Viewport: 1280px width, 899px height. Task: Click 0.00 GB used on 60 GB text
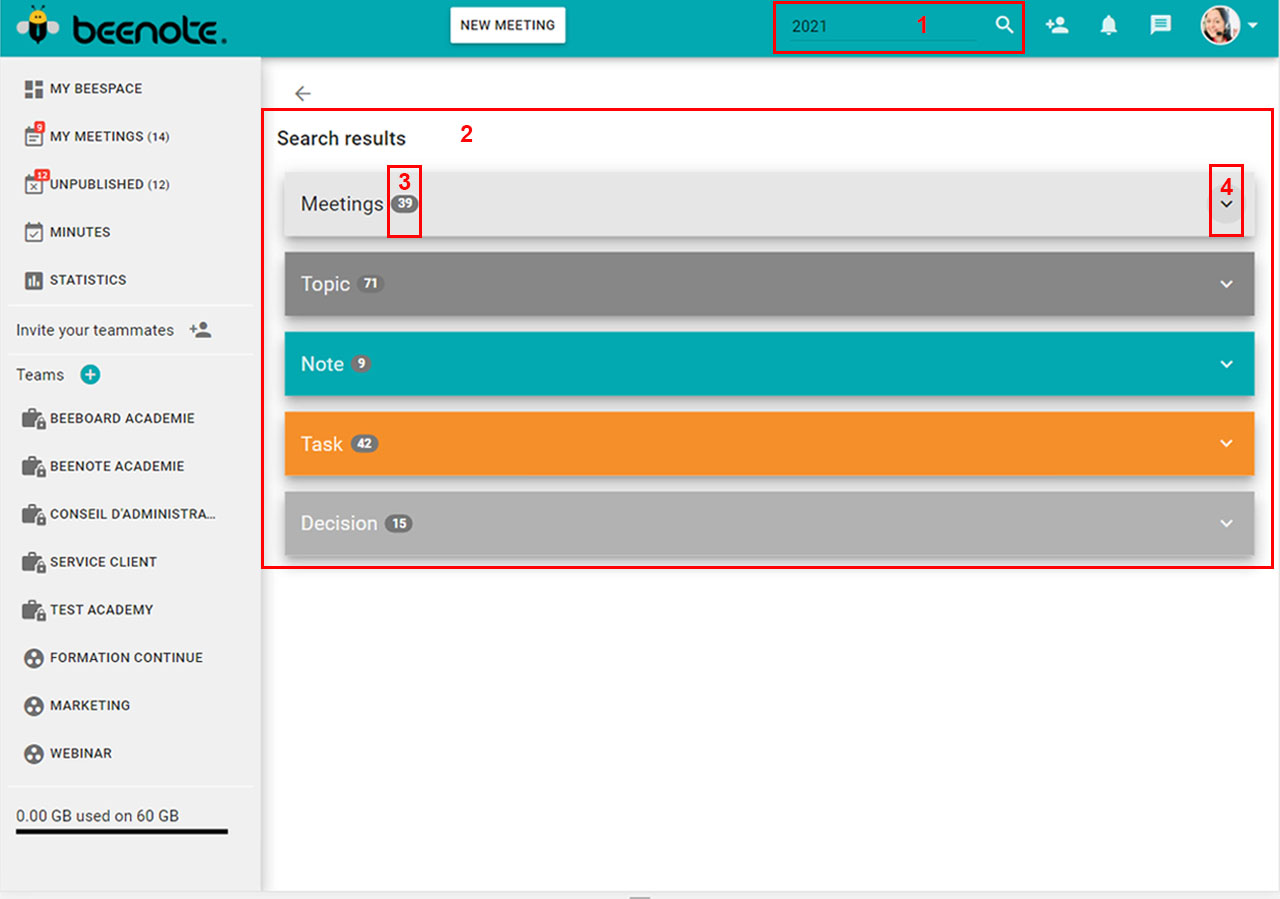(x=97, y=816)
